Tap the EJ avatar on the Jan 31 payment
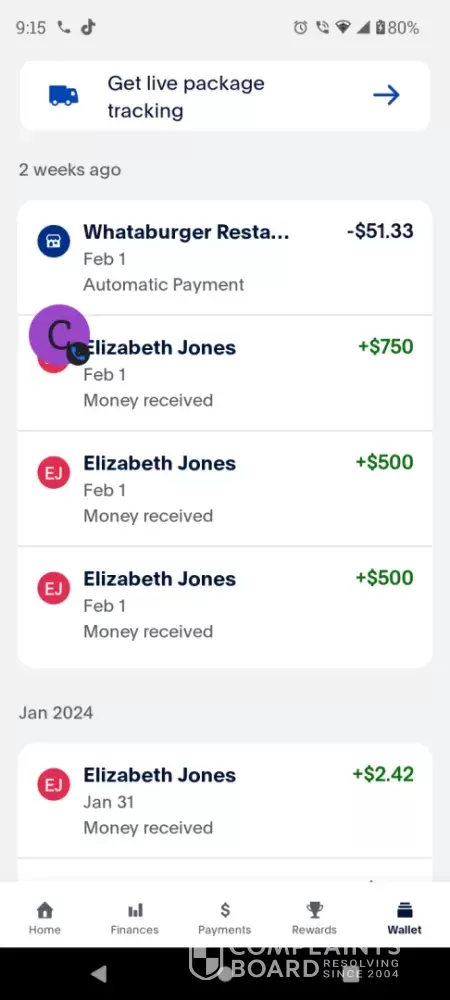The height and width of the screenshot is (1000, 450). [x=54, y=784]
